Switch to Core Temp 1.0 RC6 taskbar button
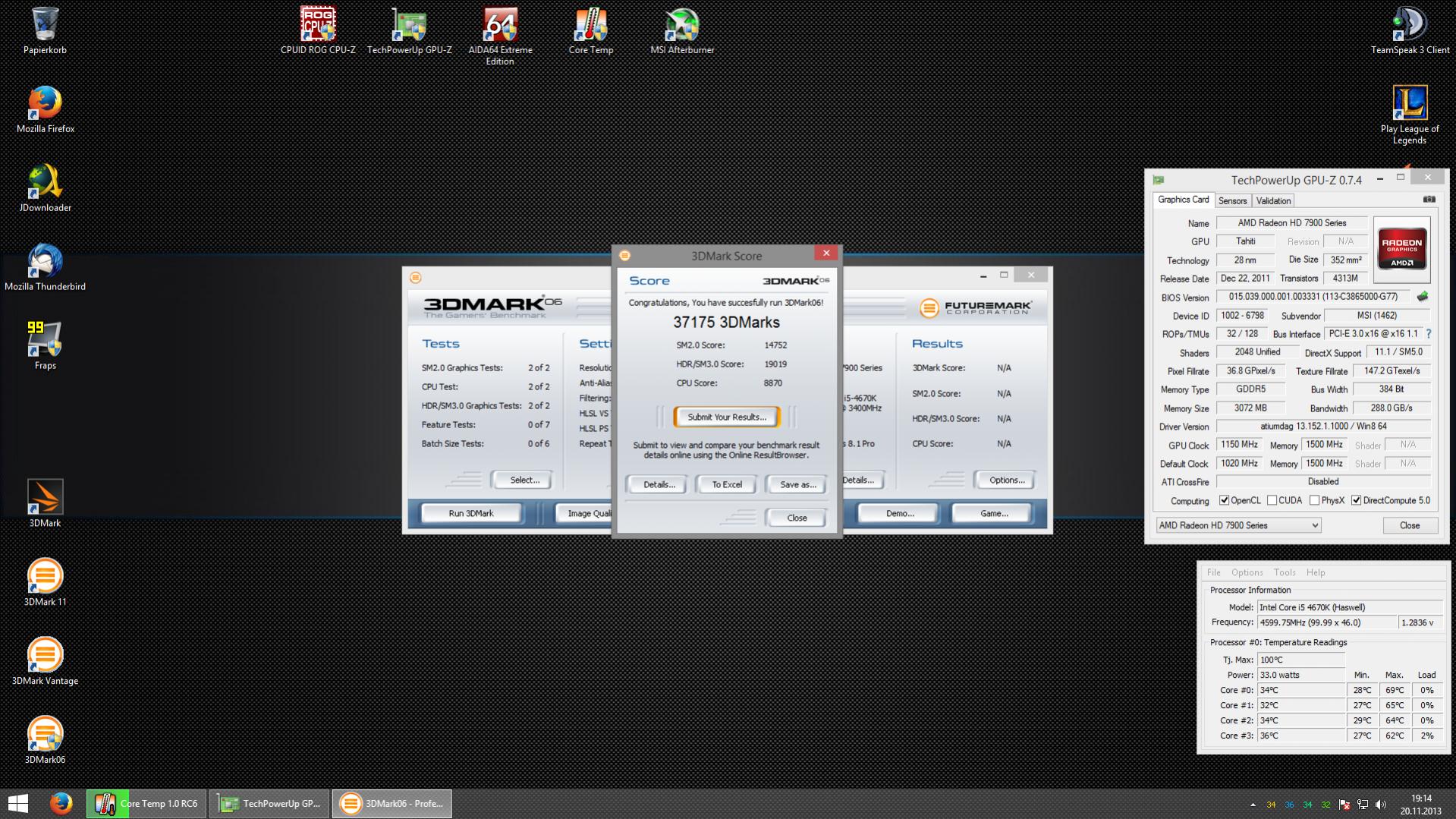Viewport: 1456px width, 819px height. click(146, 803)
